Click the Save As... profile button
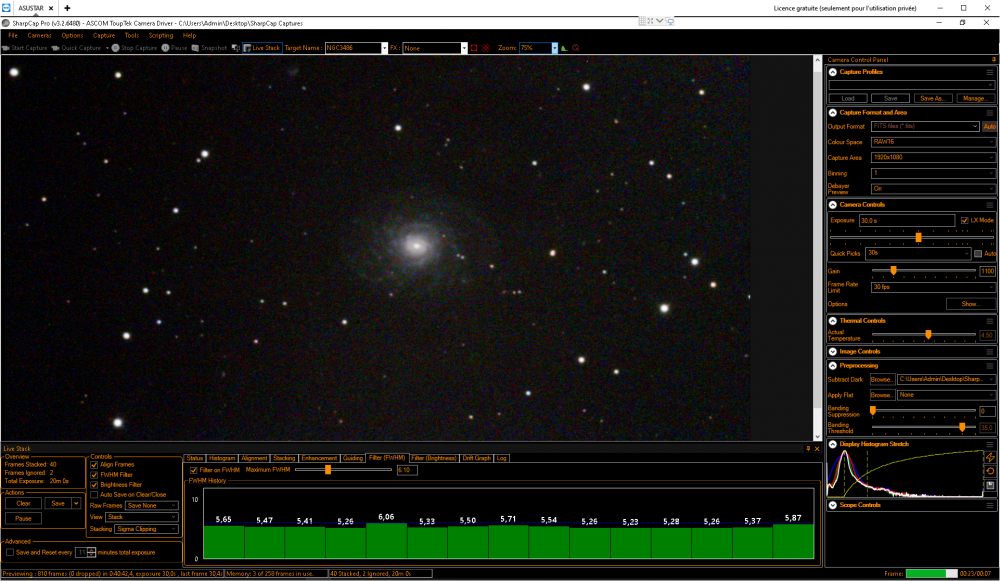This screenshot has height=581, width=1000. [x=933, y=98]
